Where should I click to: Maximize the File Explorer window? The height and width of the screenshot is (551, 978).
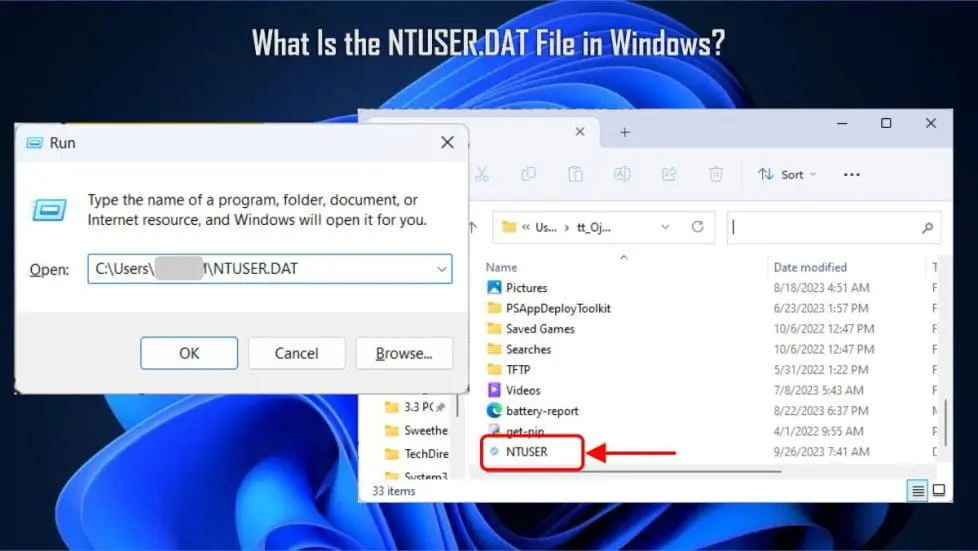886,124
